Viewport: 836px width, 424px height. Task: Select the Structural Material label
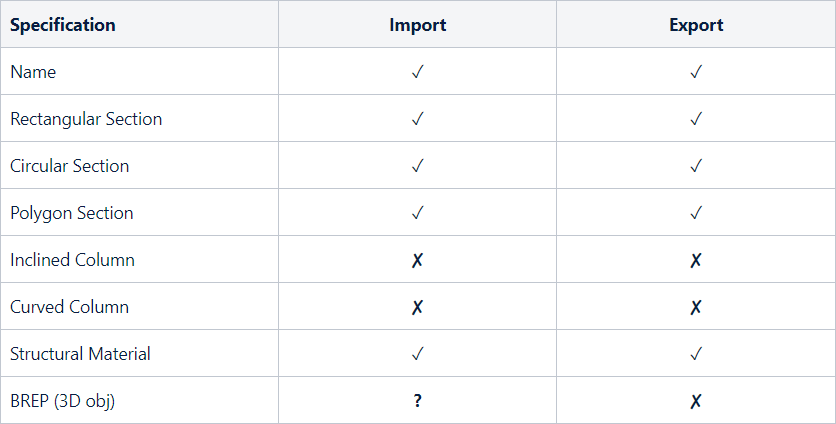tap(81, 354)
